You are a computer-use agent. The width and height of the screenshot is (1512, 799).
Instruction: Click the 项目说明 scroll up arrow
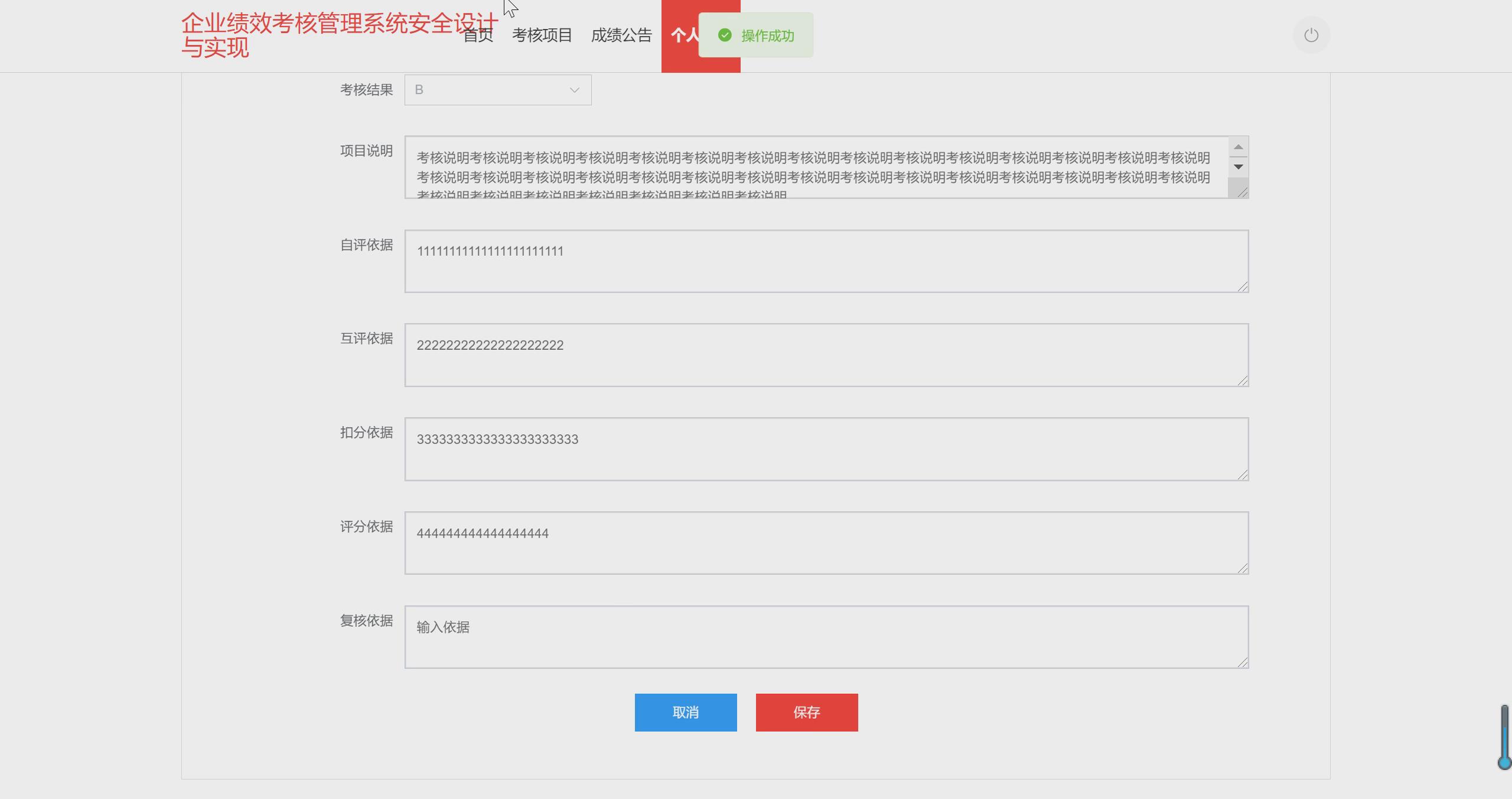pos(1238,147)
